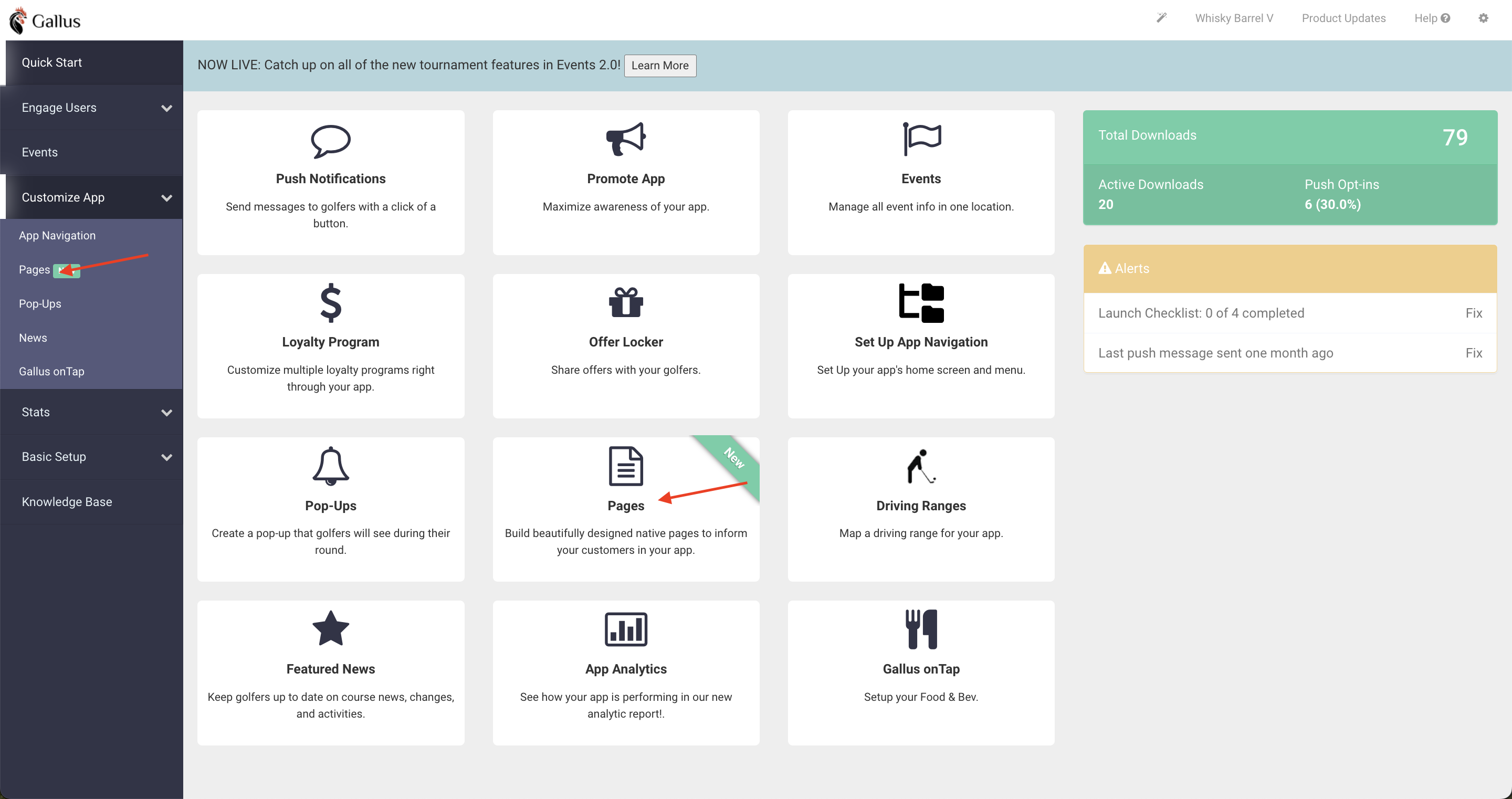The height and width of the screenshot is (799, 1512).
Task: Click the Pop-Ups bell icon
Action: pyautogui.click(x=330, y=466)
